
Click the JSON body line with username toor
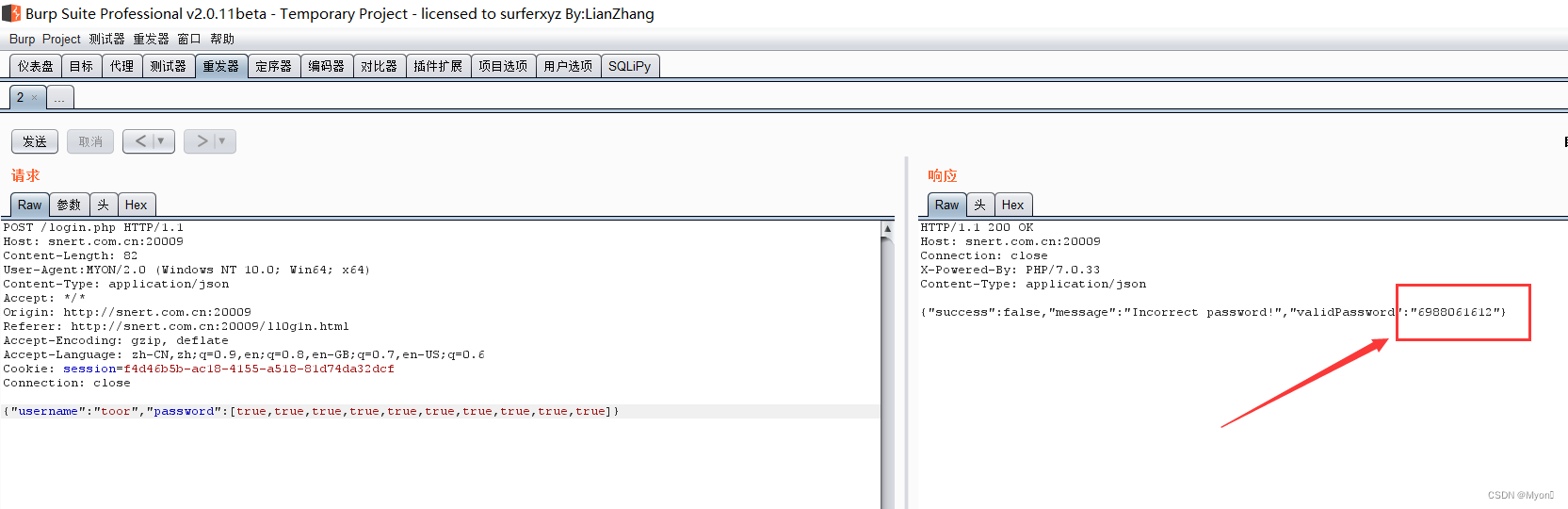pos(311,411)
